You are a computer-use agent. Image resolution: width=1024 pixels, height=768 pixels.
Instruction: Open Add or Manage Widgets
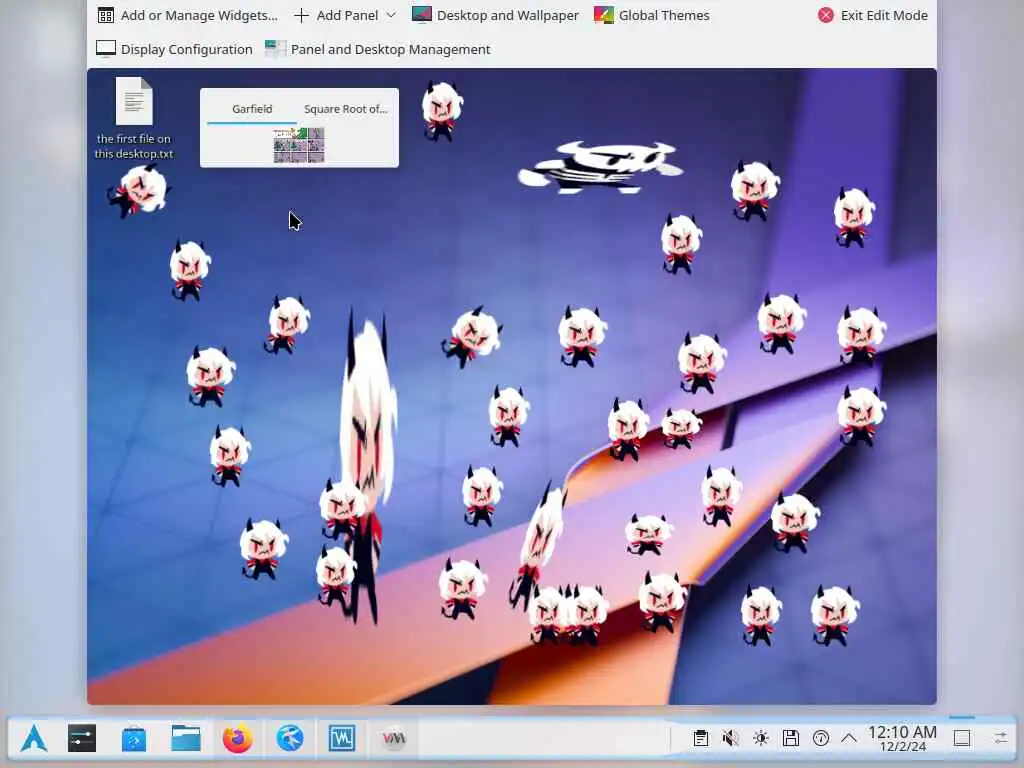point(187,15)
